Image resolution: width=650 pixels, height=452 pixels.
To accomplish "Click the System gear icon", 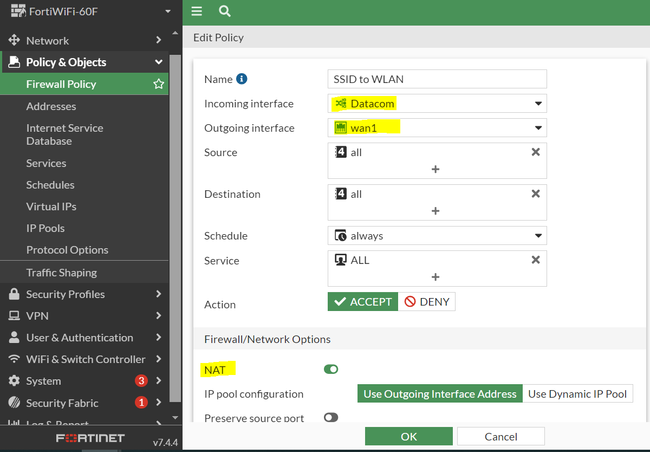I will (x=14, y=381).
